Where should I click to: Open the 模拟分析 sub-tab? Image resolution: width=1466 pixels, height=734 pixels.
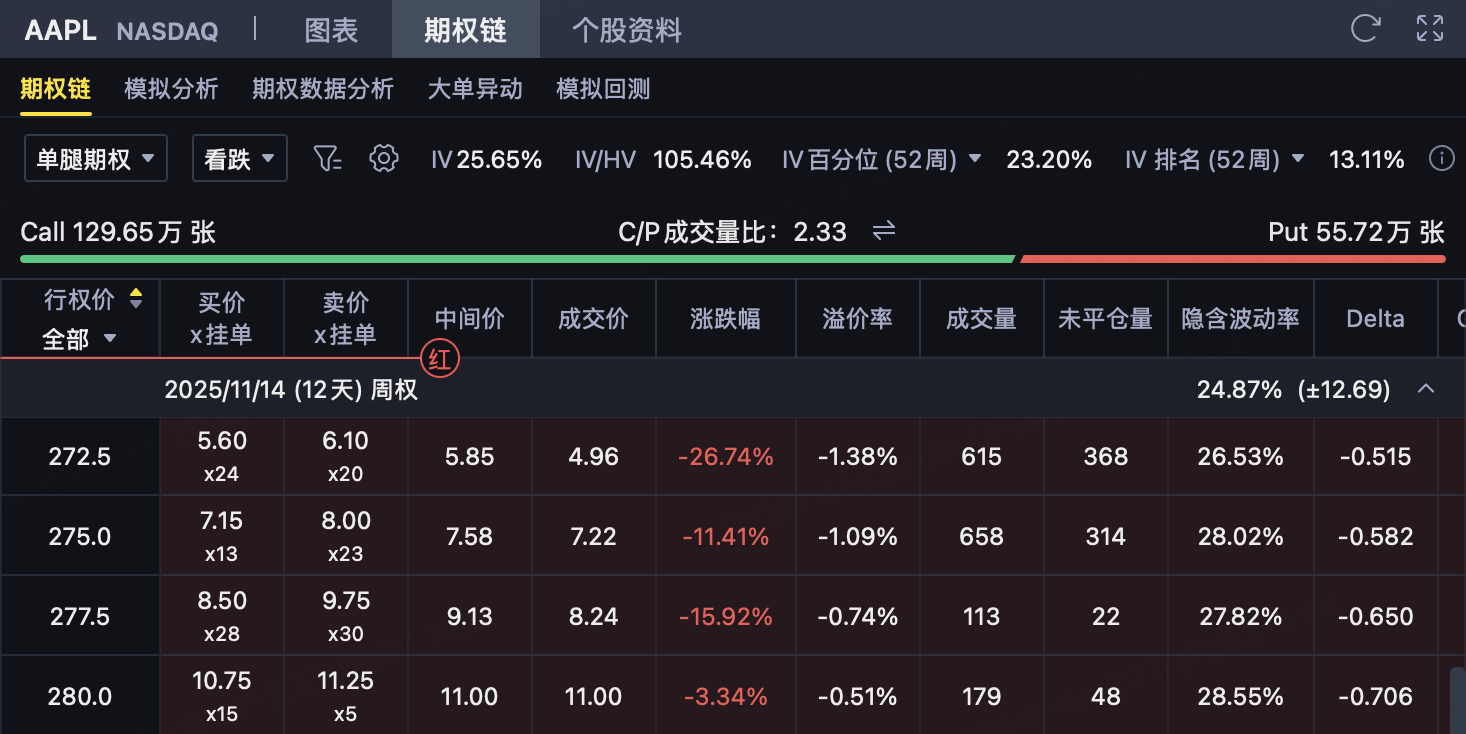pos(171,89)
